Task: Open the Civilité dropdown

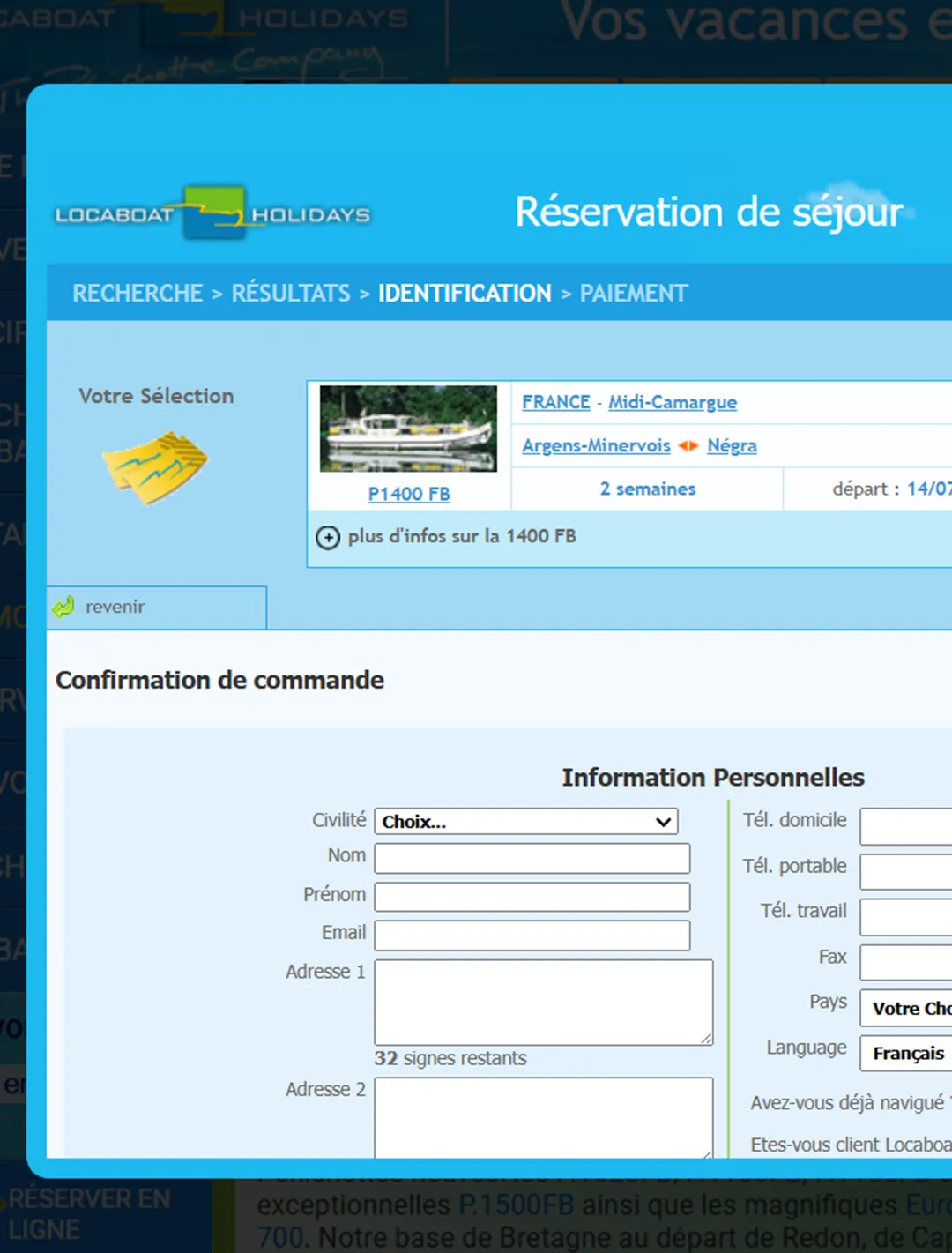Action: coord(526,822)
